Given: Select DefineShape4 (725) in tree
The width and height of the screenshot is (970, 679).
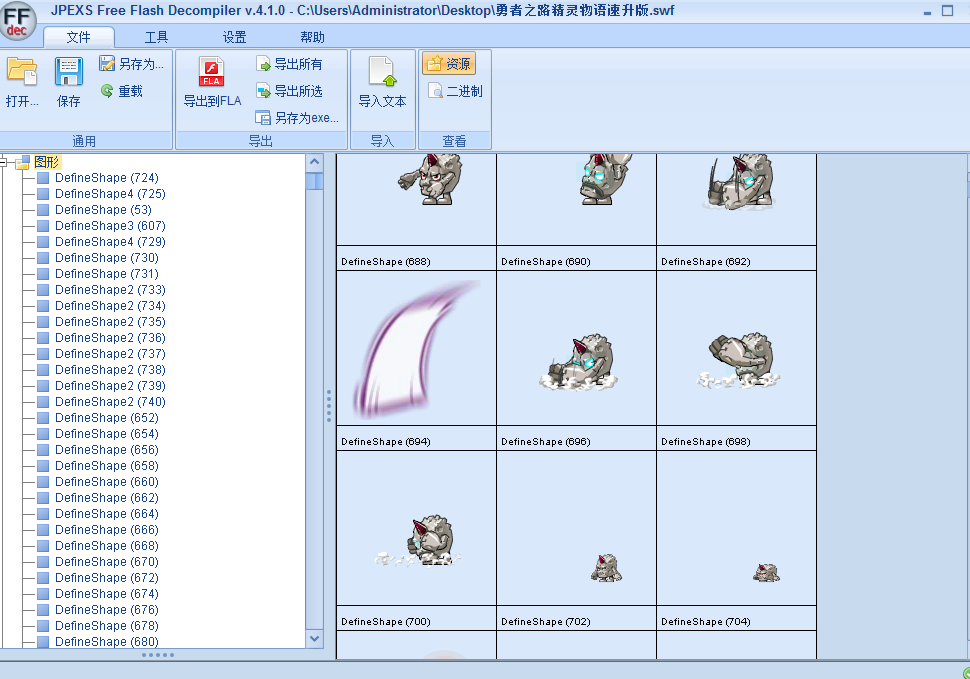Looking at the screenshot, I should (110, 194).
